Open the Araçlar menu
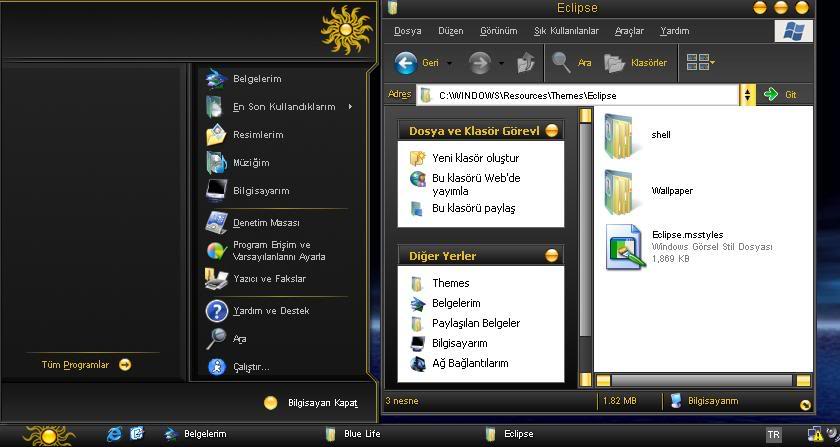 tap(629, 31)
